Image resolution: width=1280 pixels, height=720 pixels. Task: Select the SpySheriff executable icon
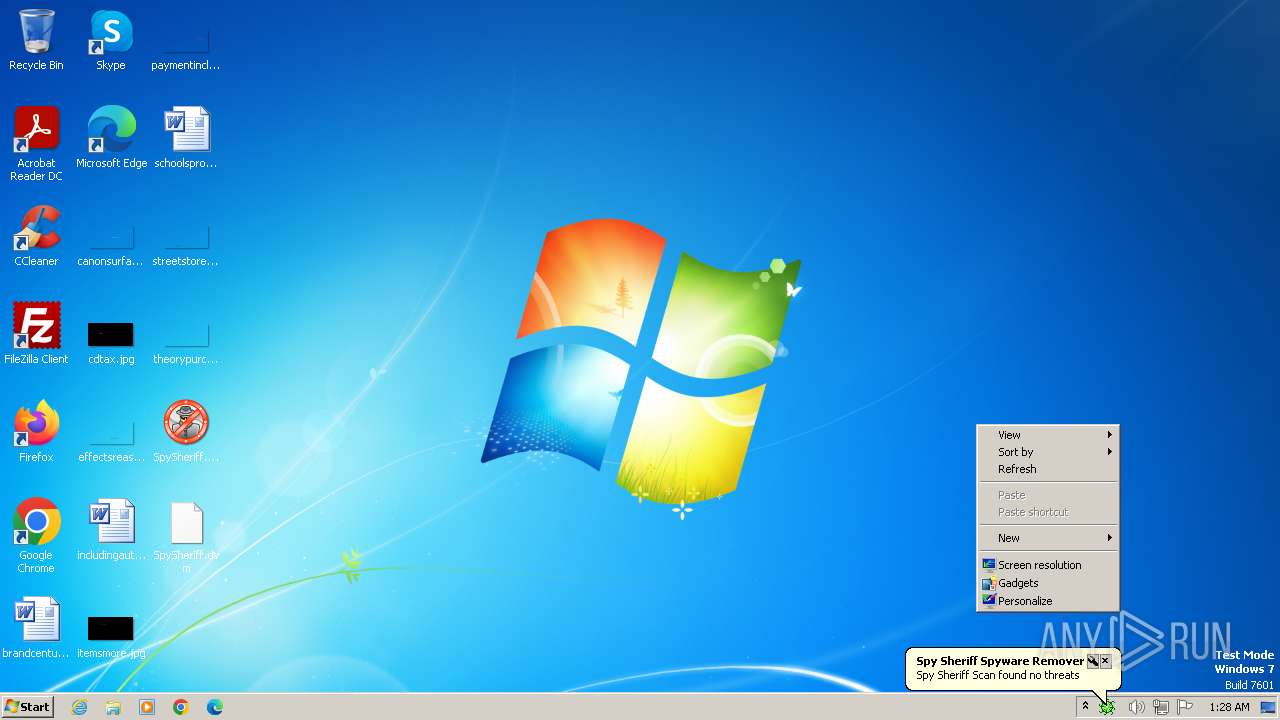click(x=186, y=432)
